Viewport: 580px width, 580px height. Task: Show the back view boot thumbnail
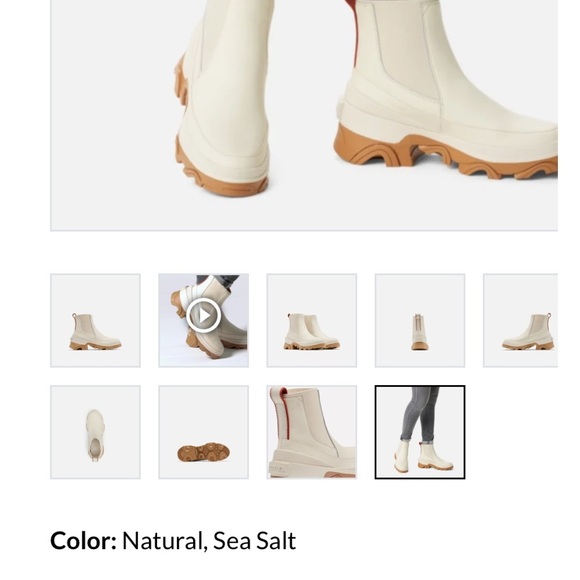click(x=420, y=320)
